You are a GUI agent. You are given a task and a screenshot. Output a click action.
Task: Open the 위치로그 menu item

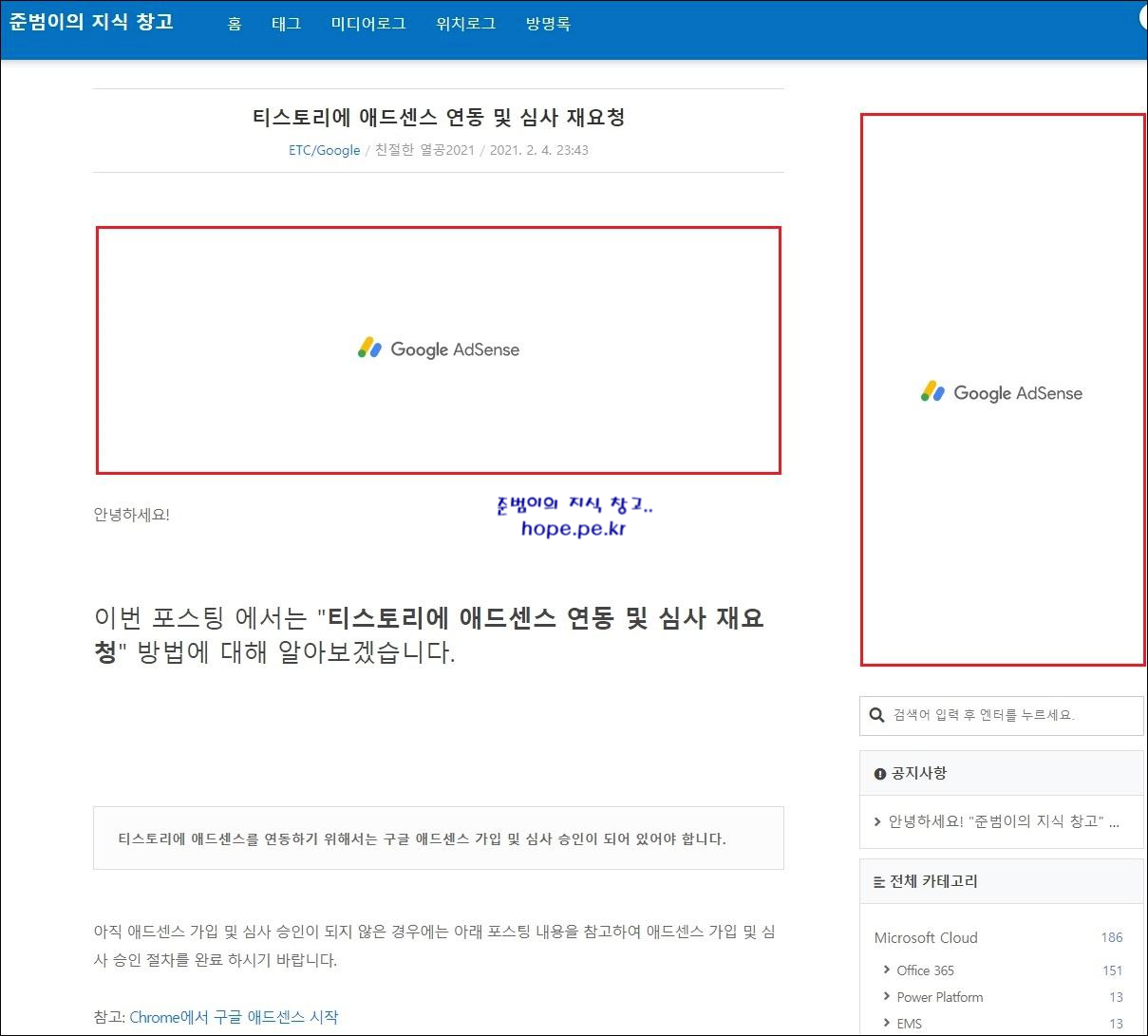pos(465,24)
